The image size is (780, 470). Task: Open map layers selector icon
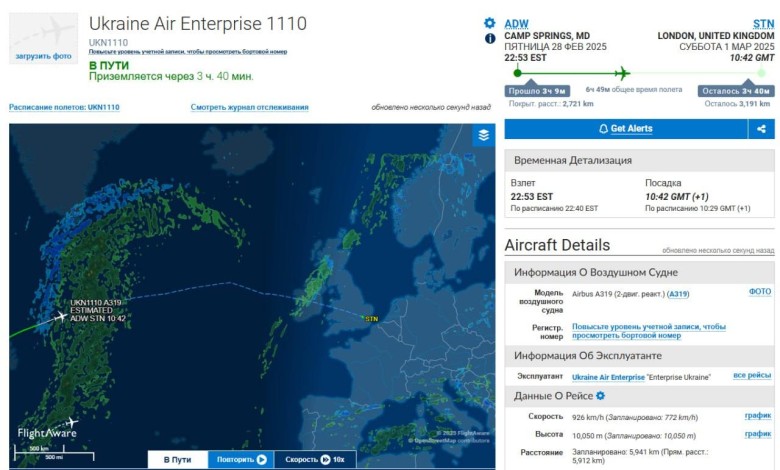click(x=484, y=135)
